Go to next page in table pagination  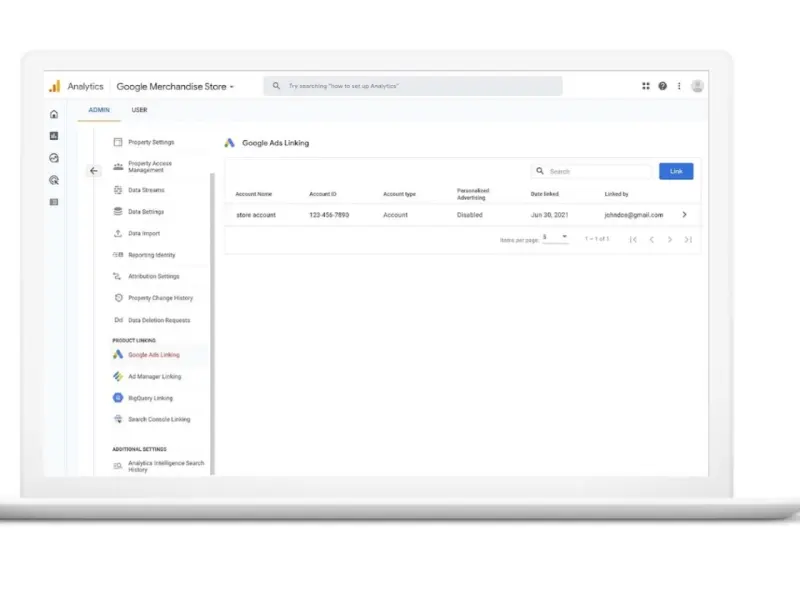pos(670,240)
